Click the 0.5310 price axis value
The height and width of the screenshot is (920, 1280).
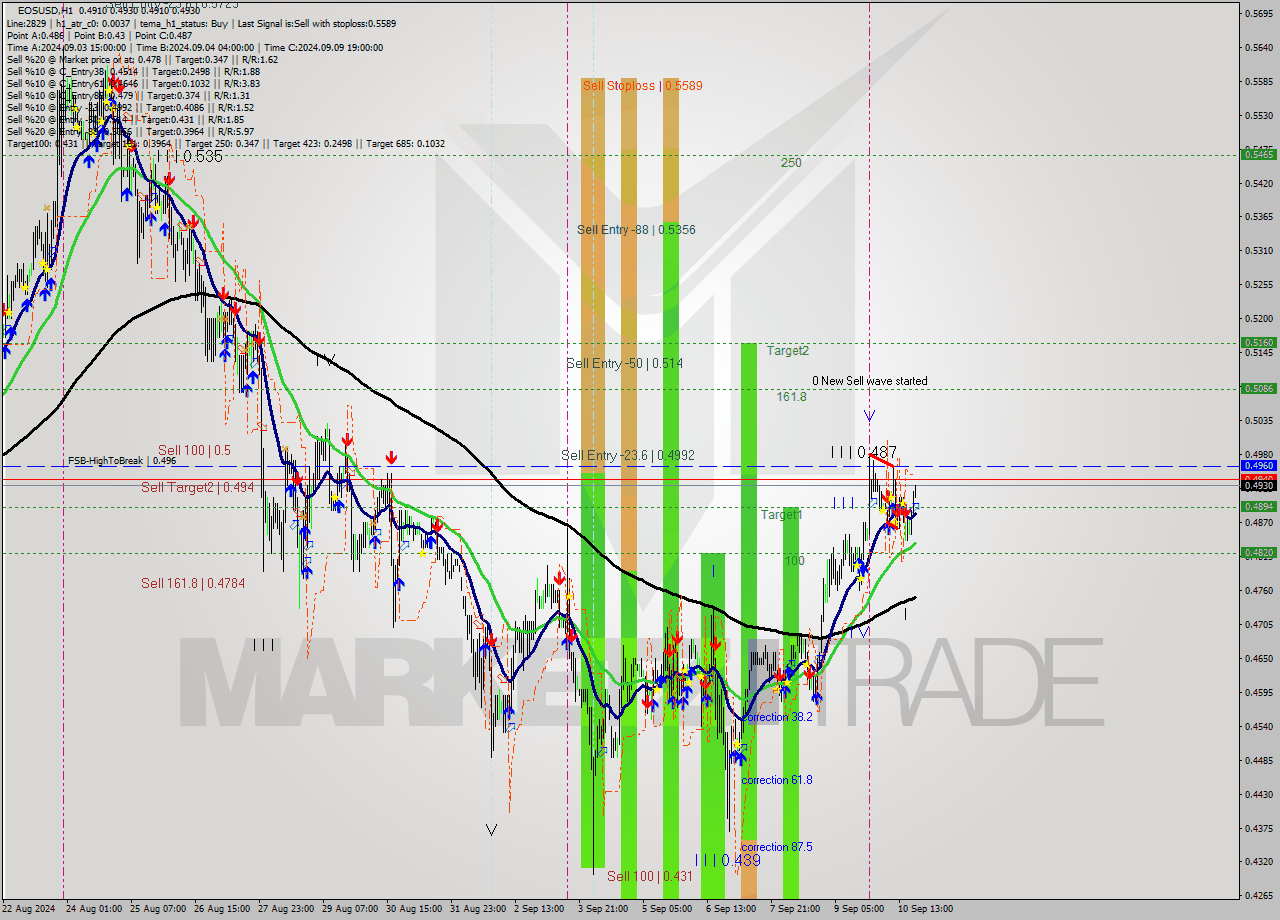tap(1257, 250)
